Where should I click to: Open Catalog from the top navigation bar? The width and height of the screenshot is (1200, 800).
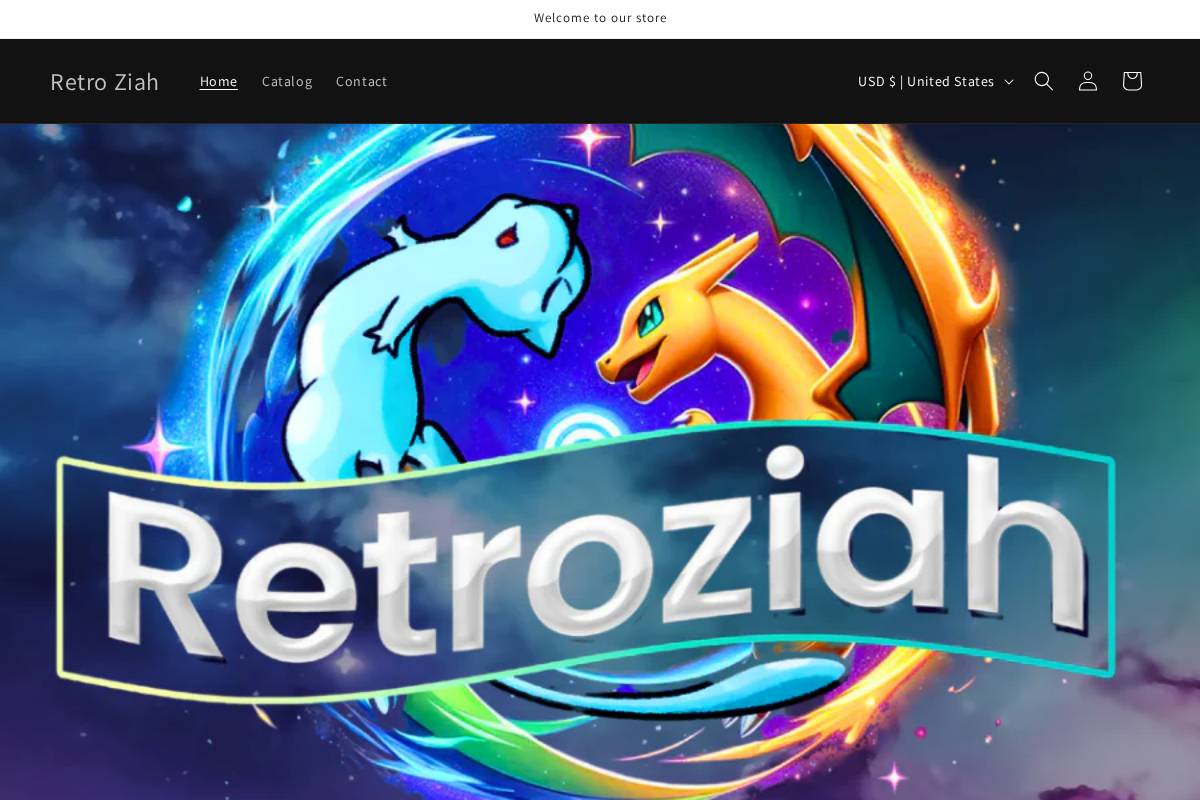287,81
